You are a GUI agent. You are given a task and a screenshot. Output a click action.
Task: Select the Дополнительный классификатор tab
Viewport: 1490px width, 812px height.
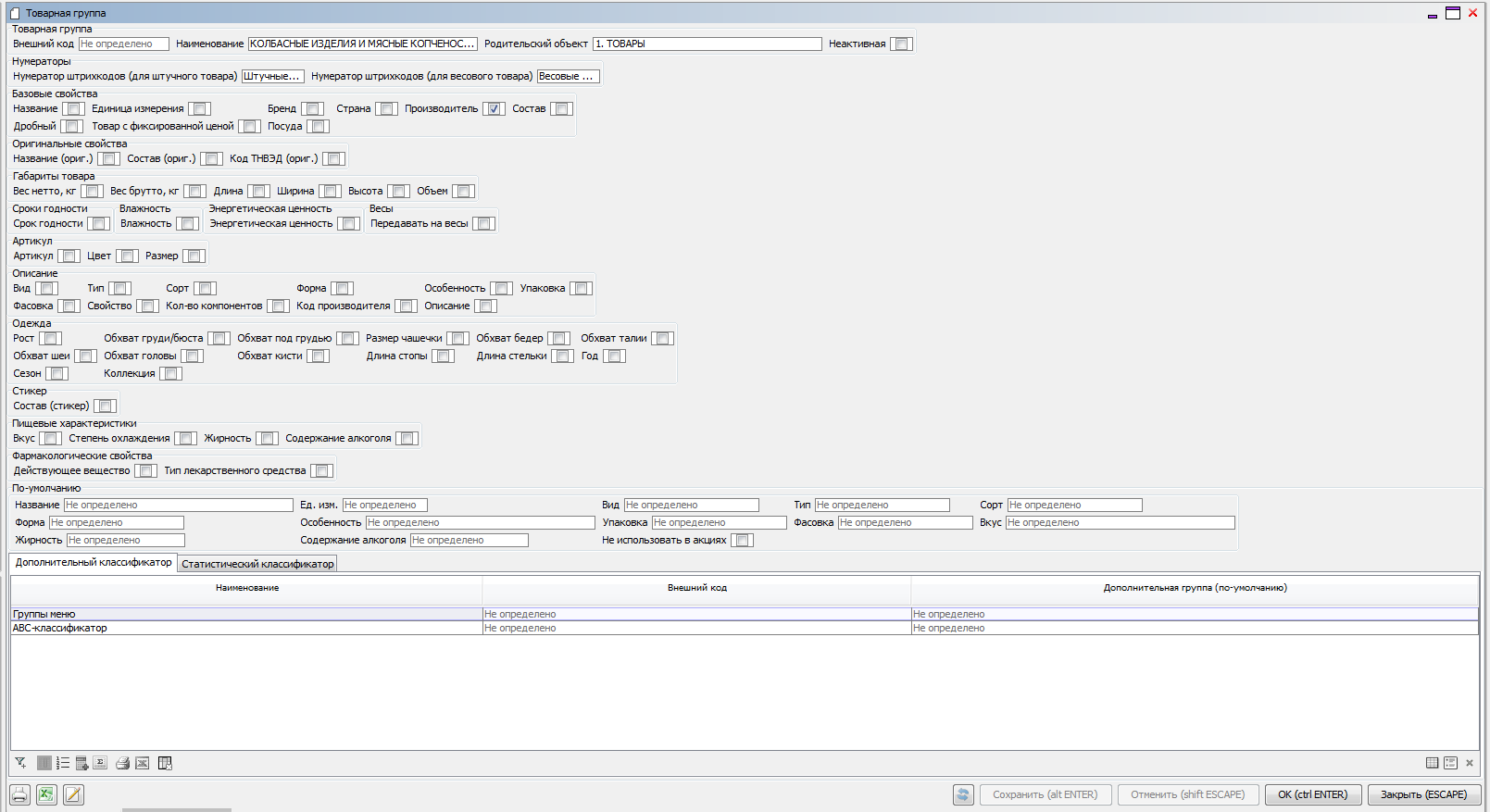[x=93, y=562]
